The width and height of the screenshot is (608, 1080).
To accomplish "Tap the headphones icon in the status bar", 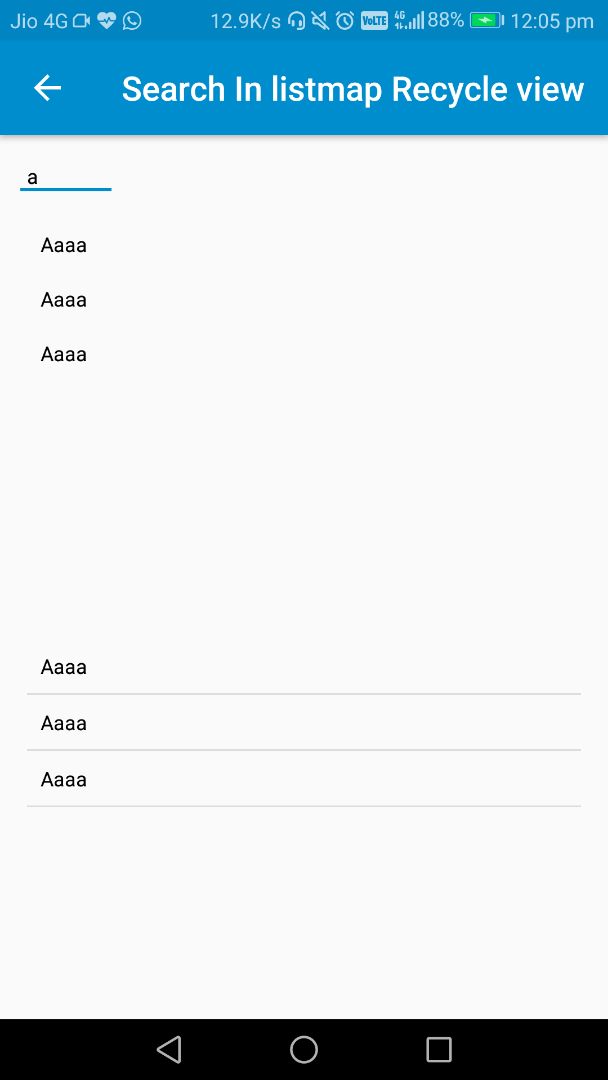I will click(296, 20).
